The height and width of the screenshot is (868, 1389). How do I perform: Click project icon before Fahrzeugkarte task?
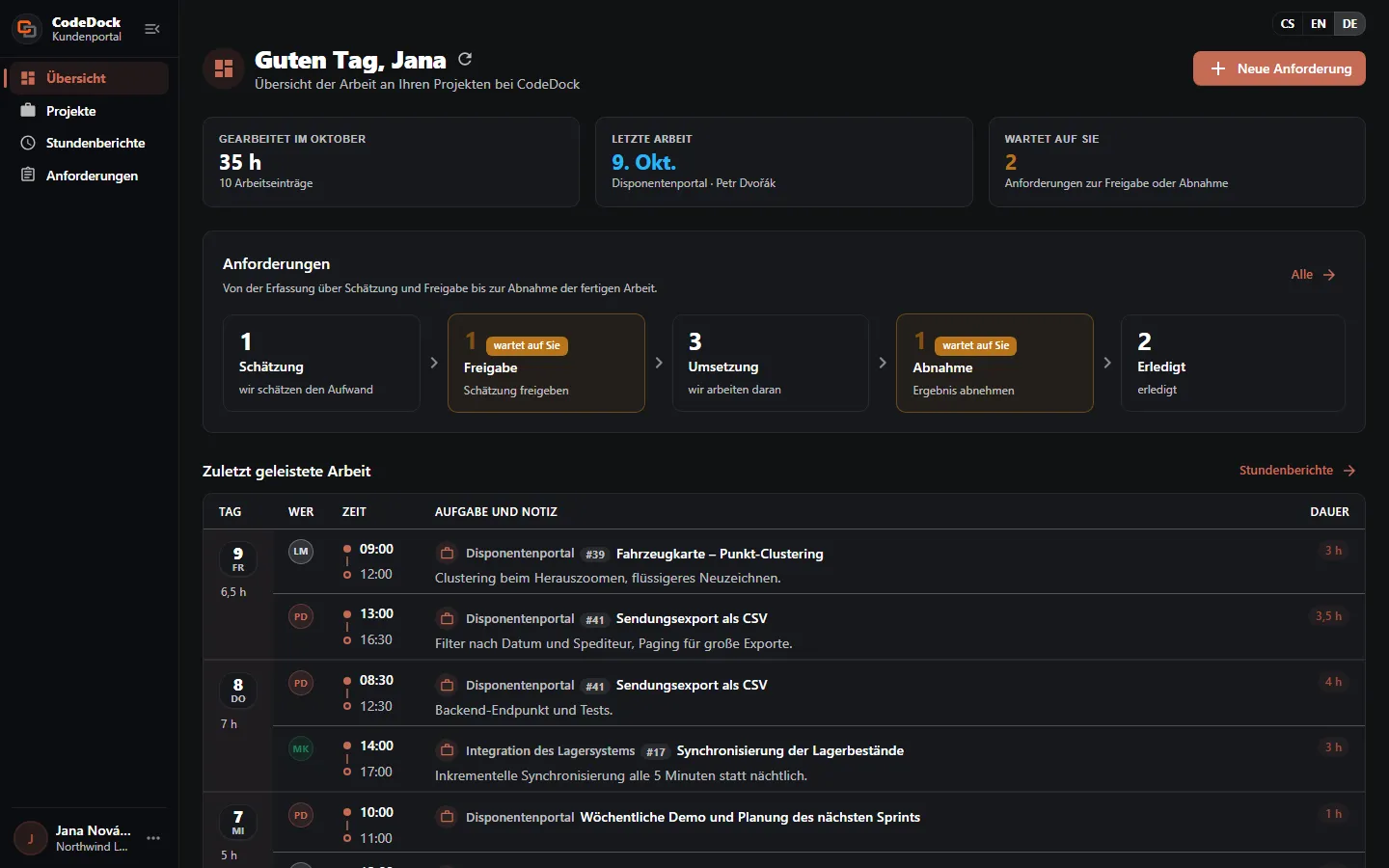tap(447, 554)
